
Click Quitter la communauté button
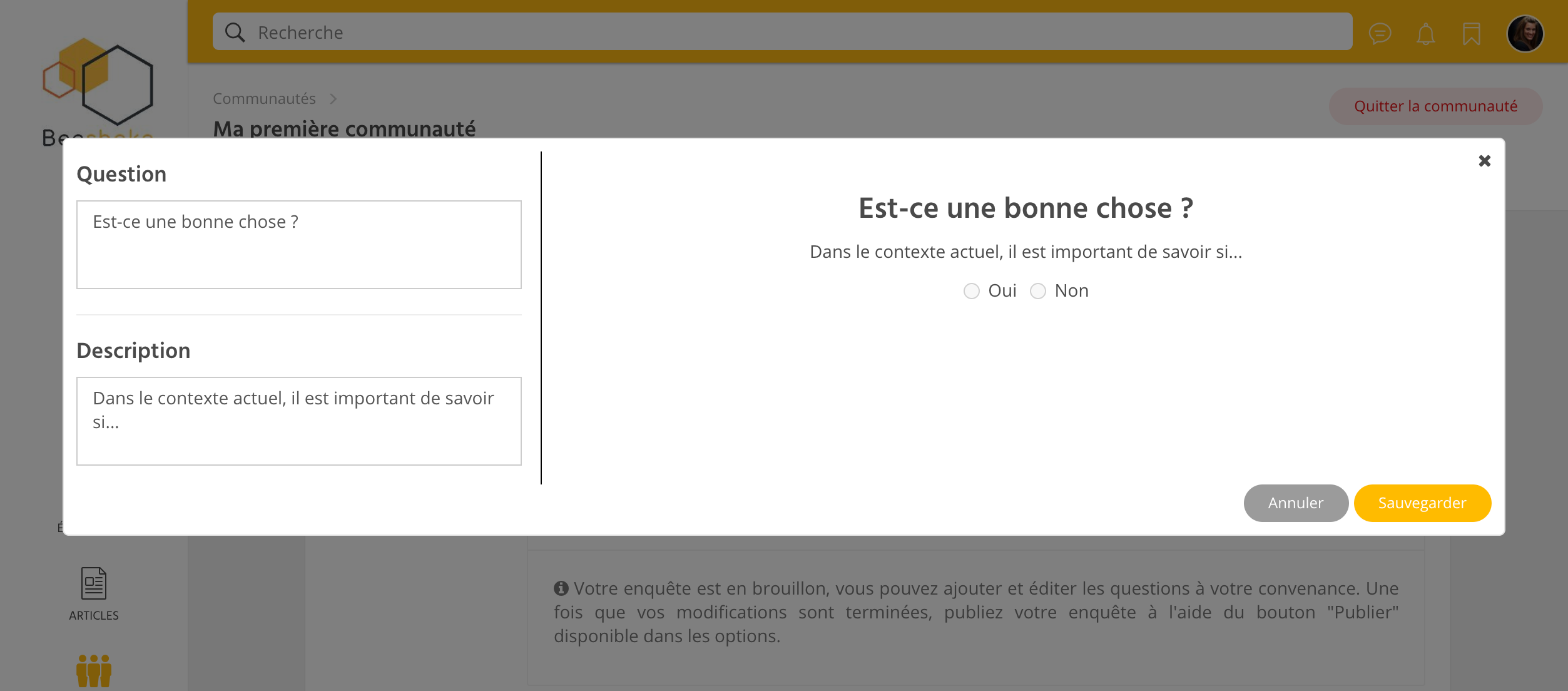tap(1435, 106)
